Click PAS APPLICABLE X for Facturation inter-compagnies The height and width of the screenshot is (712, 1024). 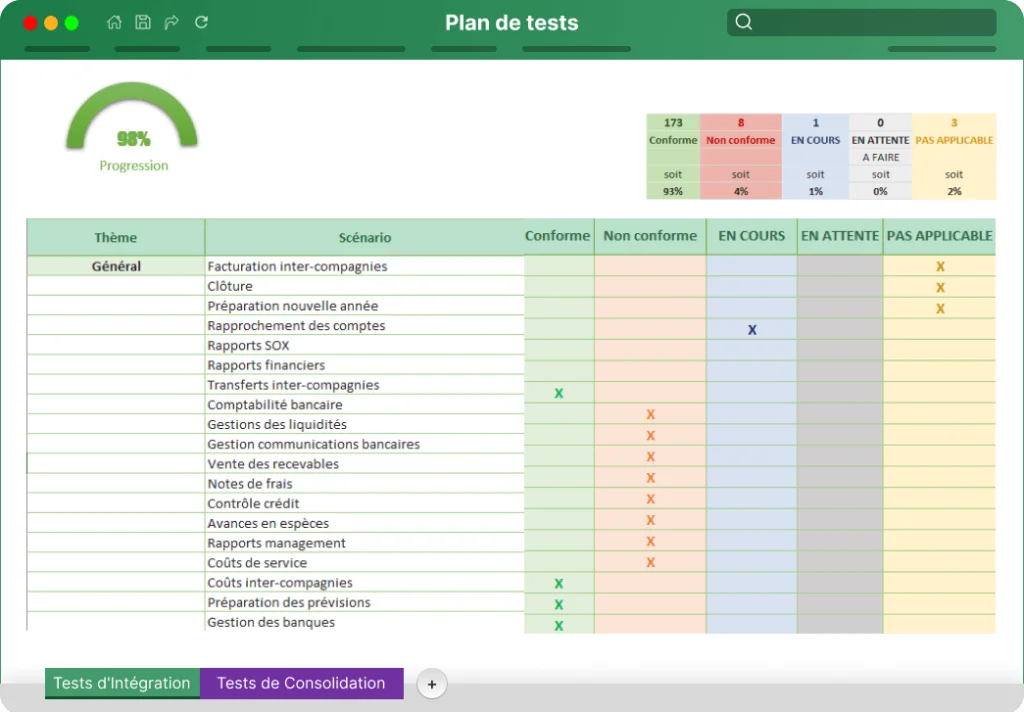[x=940, y=267]
